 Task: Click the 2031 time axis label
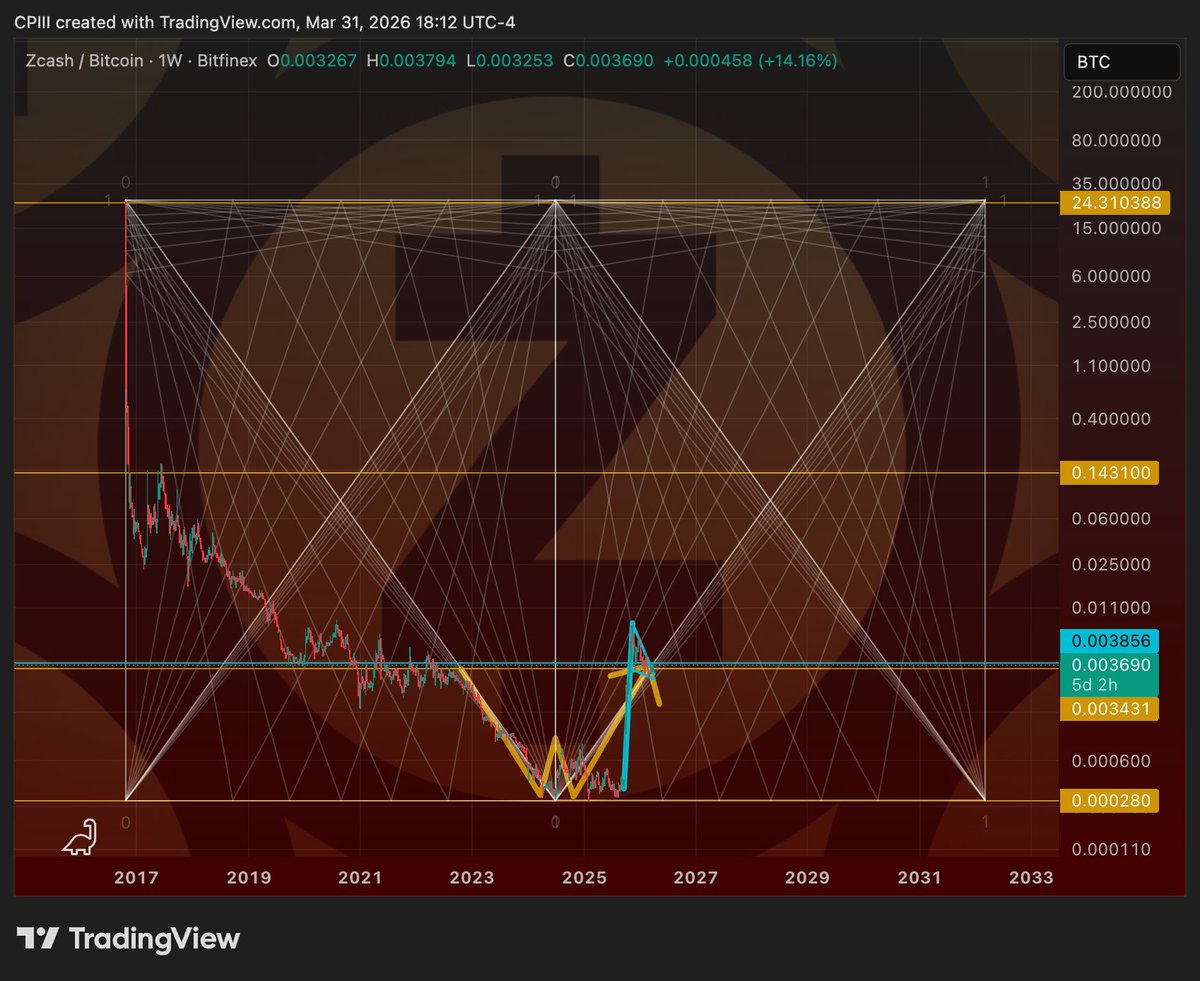[919, 878]
